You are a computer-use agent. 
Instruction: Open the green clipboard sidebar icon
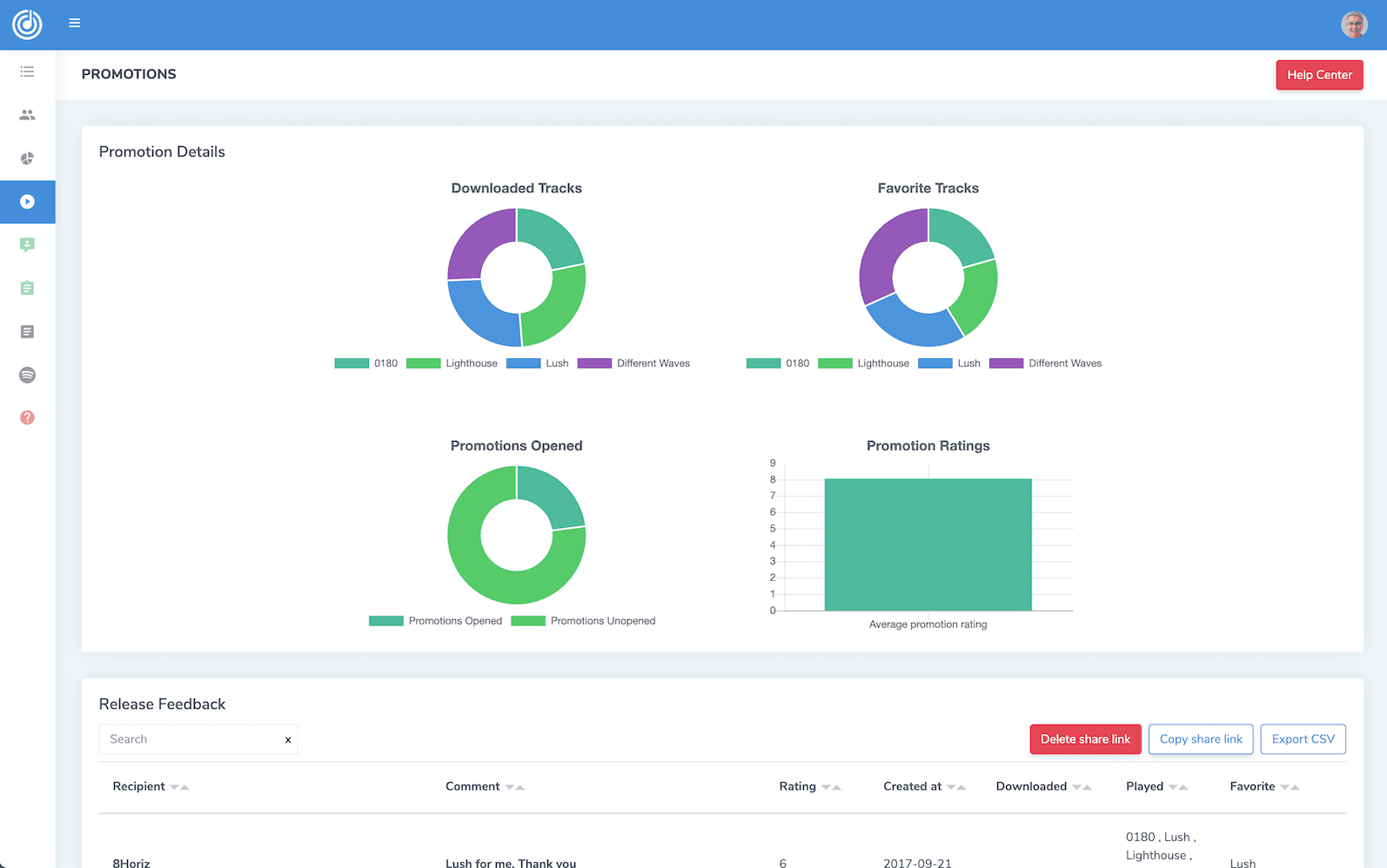pos(27,288)
